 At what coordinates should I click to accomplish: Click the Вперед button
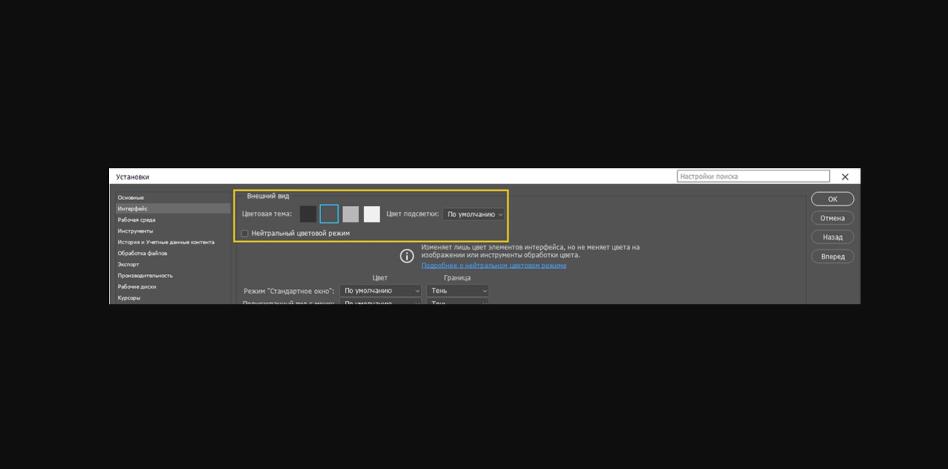(x=833, y=257)
